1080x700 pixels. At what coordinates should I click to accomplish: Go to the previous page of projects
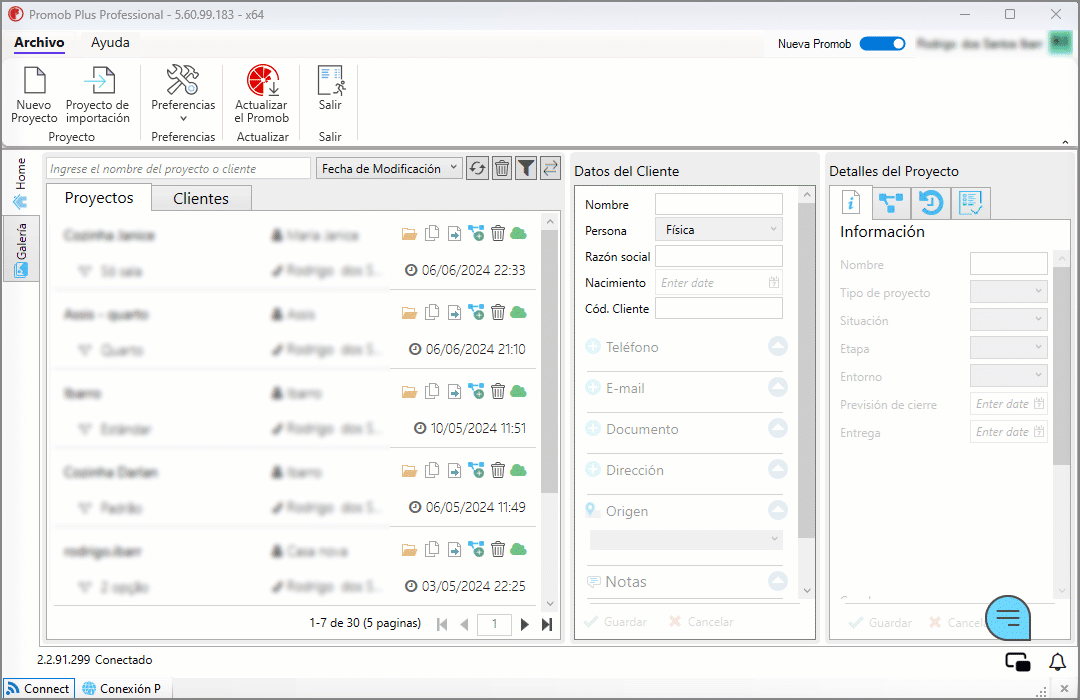pyautogui.click(x=464, y=624)
